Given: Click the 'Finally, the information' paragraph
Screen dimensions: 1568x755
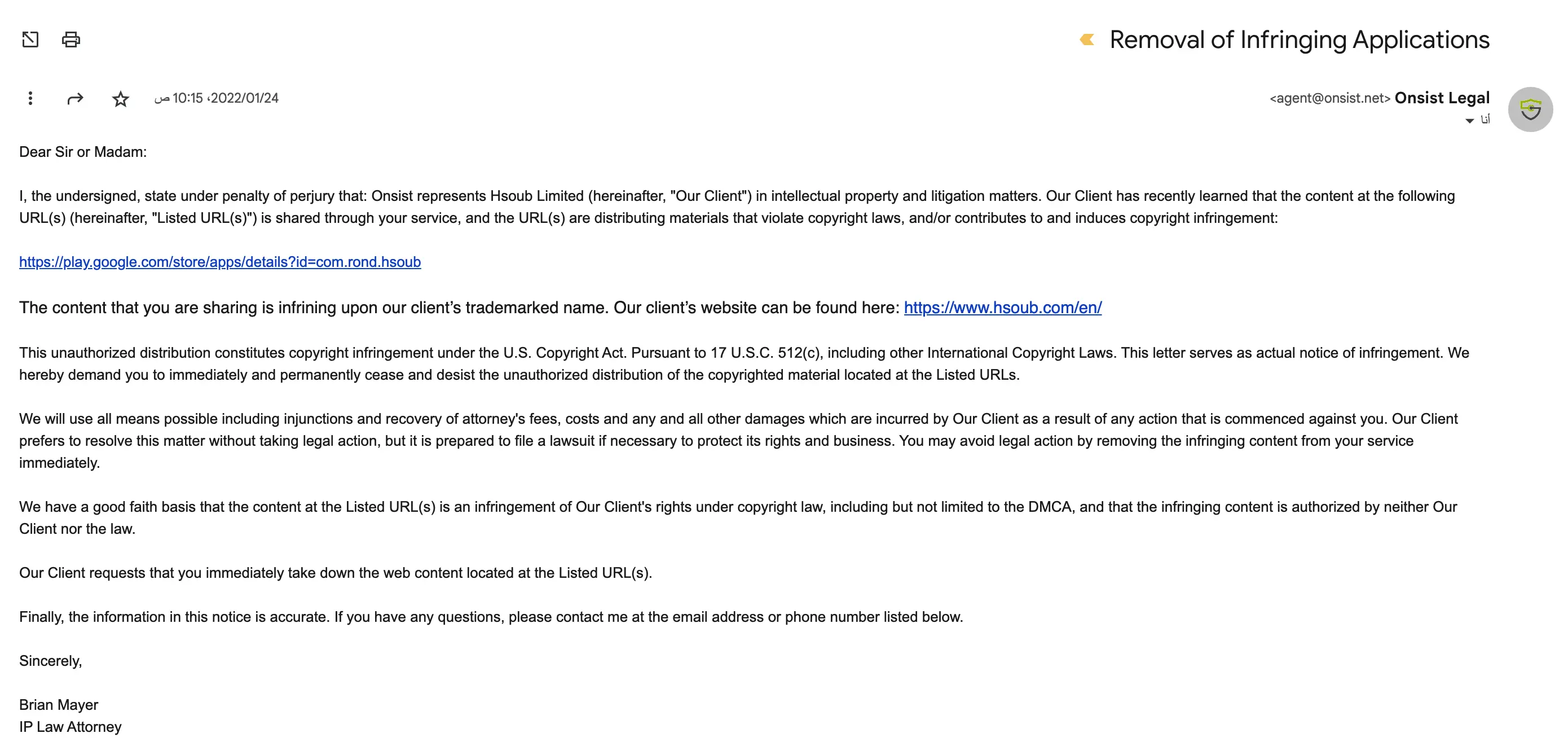Looking at the screenshot, I should [x=491, y=617].
